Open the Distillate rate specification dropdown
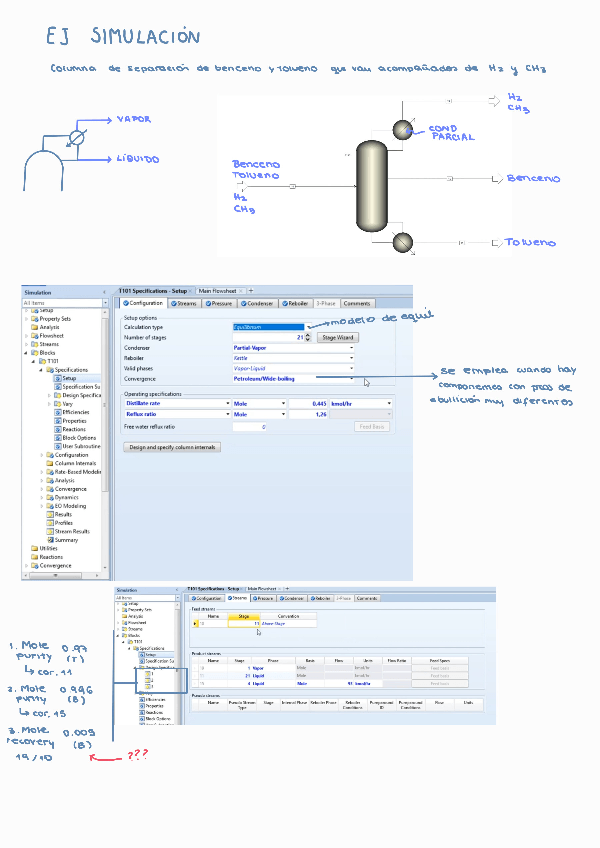Screen dimensions: 600x848 coord(226,403)
